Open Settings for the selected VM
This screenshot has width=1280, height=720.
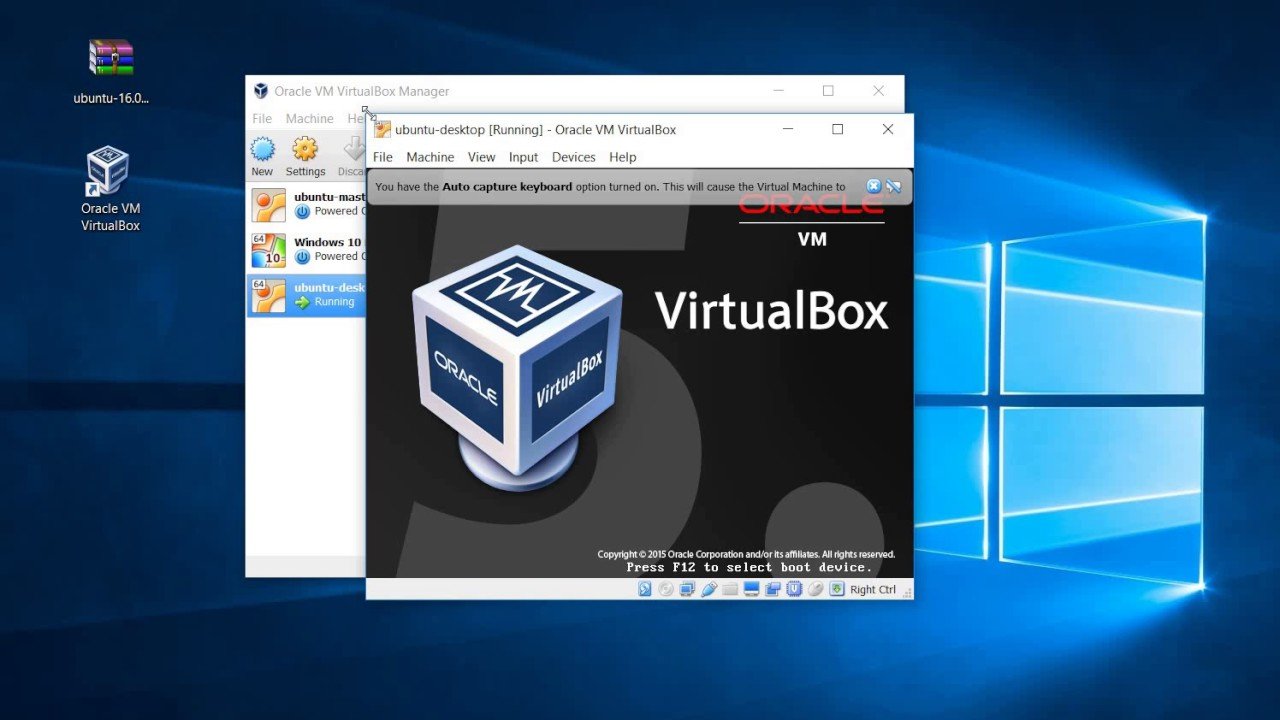tap(305, 155)
